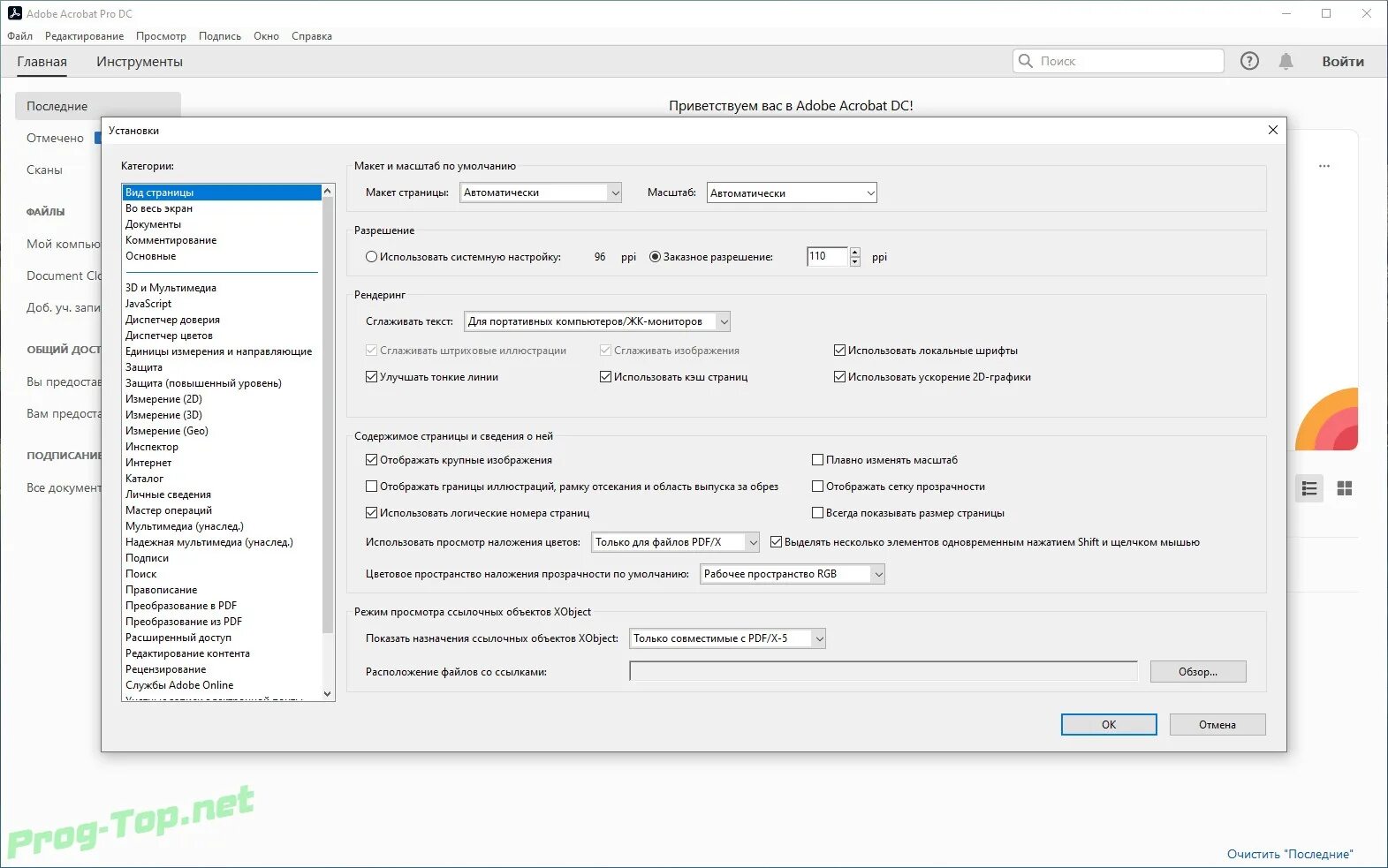Select the Измерение (Geo) category
The height and width of the screenshot is (868, 1388).
click(222, 431)
